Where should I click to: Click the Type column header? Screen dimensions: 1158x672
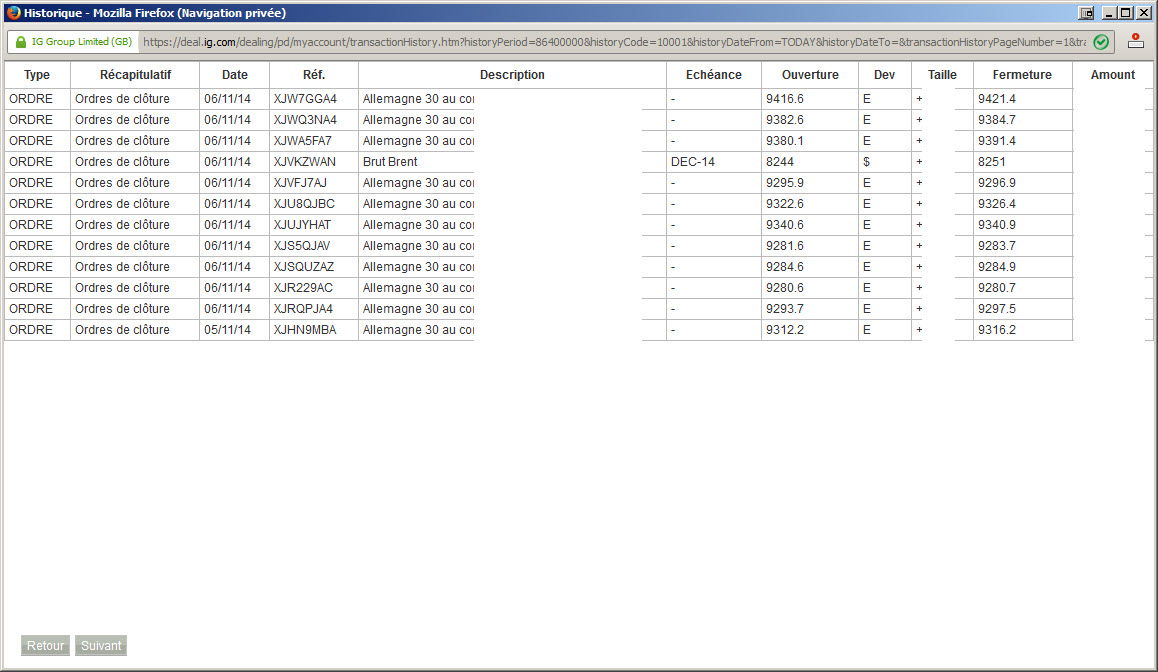click(x=37, y=75)
